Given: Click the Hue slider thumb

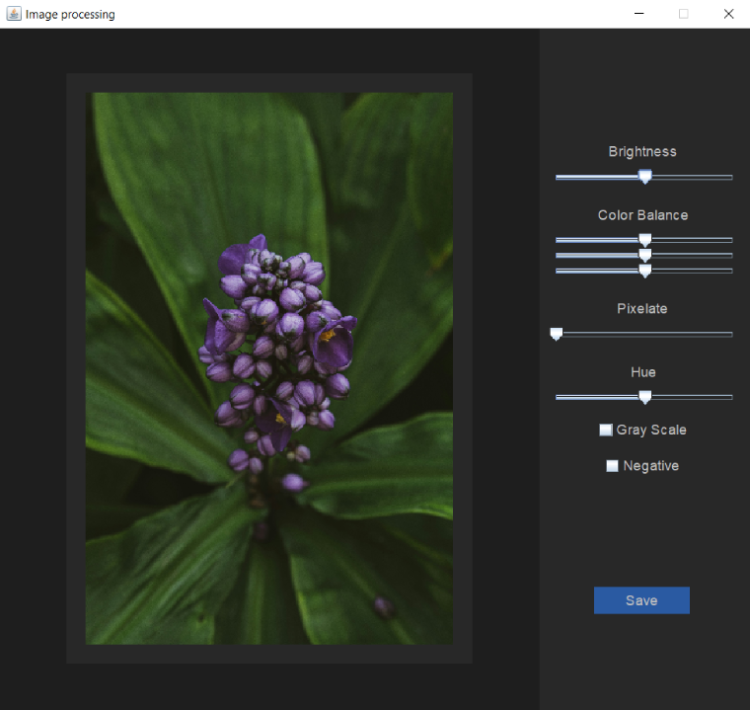Looking at the screenshot, I should pos(645,397).
